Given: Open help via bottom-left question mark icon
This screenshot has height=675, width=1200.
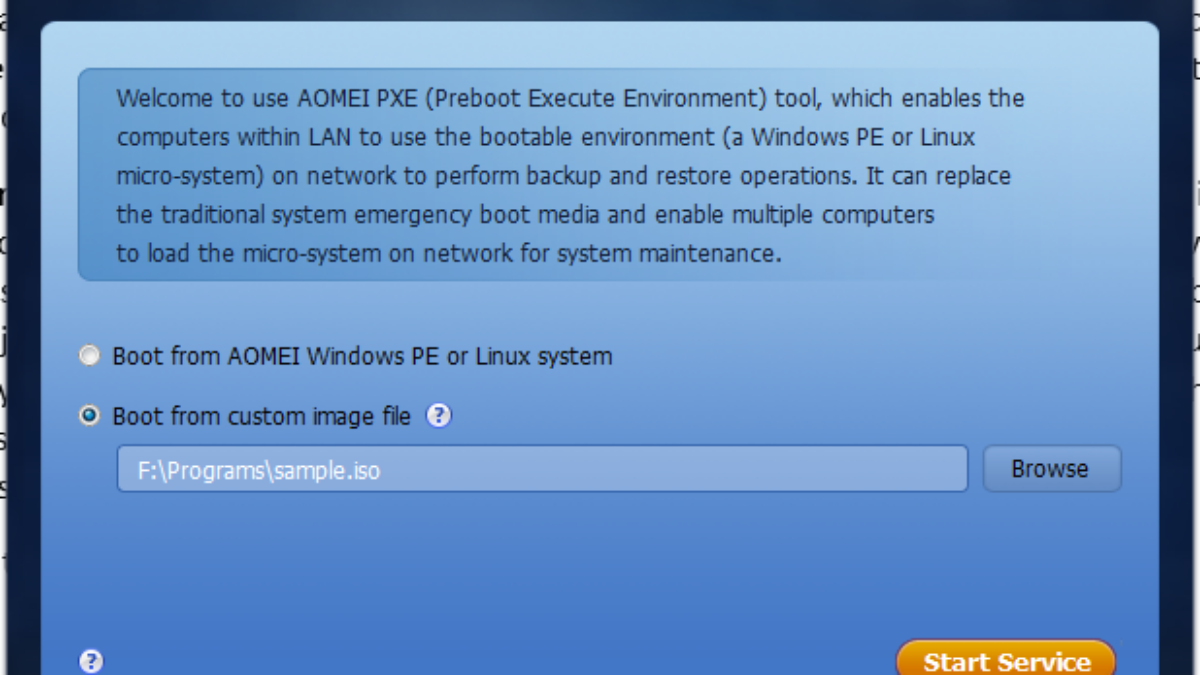Looking at the screenshot, I should (91, 661).
